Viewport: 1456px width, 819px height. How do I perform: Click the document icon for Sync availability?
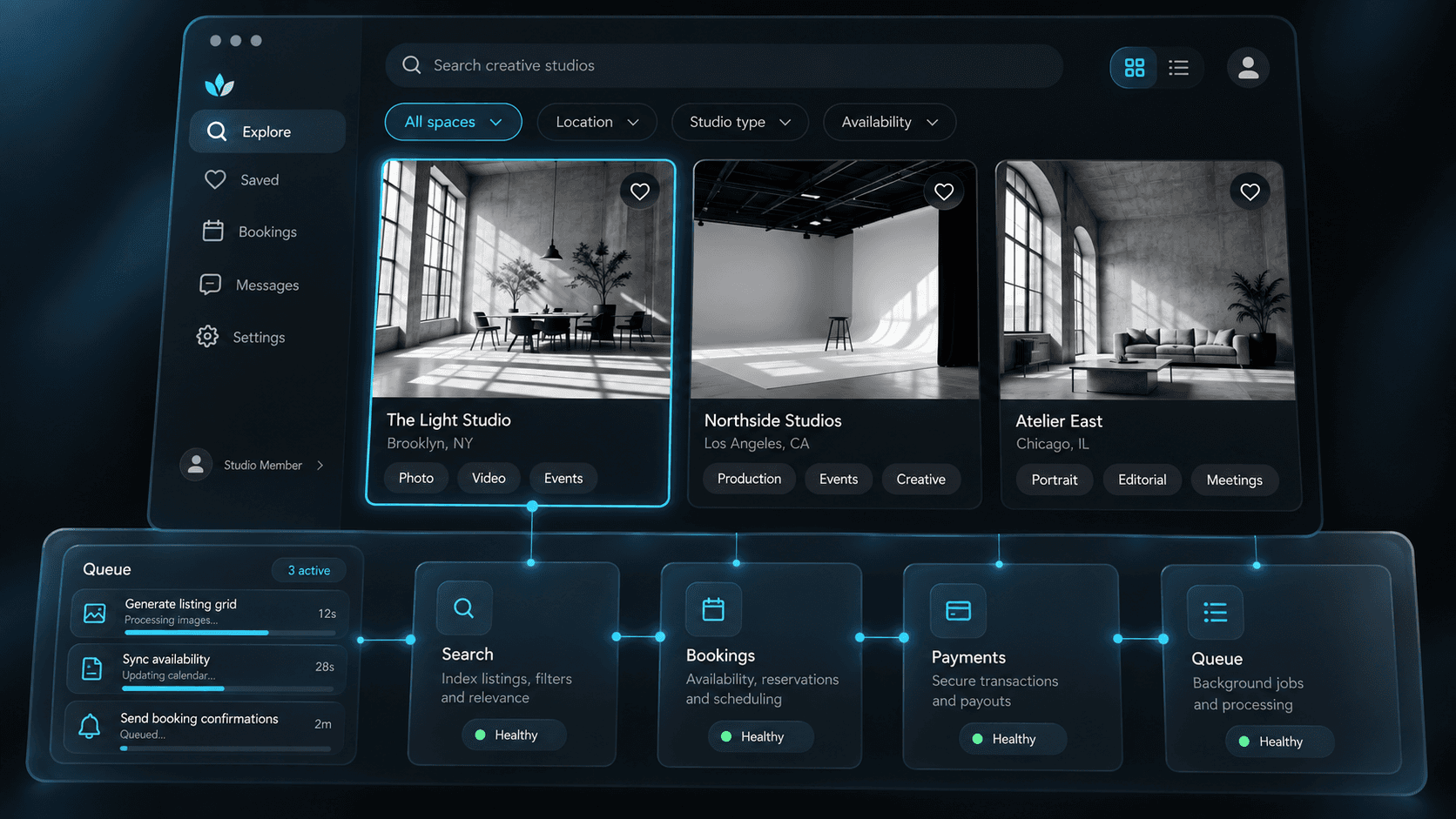[91, 668]
